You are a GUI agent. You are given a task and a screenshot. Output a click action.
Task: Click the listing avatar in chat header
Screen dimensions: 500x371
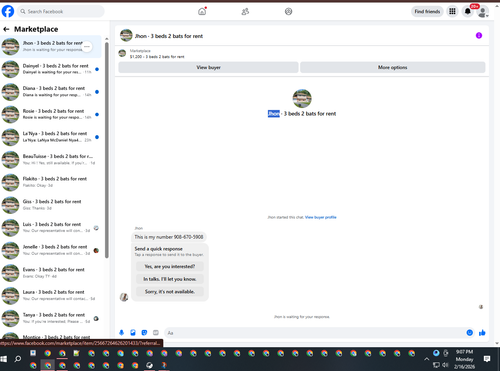126,35
